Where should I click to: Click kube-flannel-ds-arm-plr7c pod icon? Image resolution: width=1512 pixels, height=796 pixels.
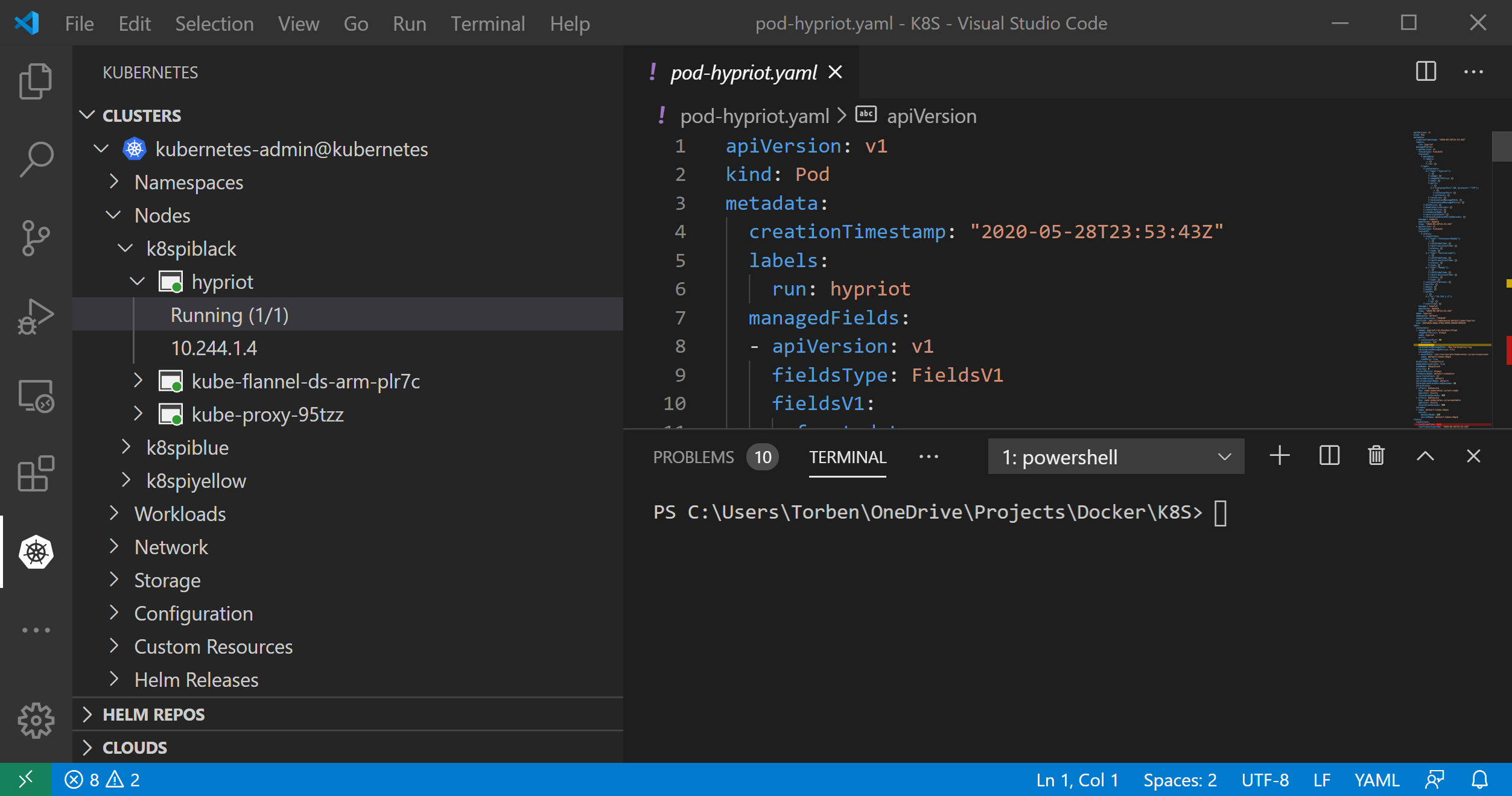(x=171, y=381)
